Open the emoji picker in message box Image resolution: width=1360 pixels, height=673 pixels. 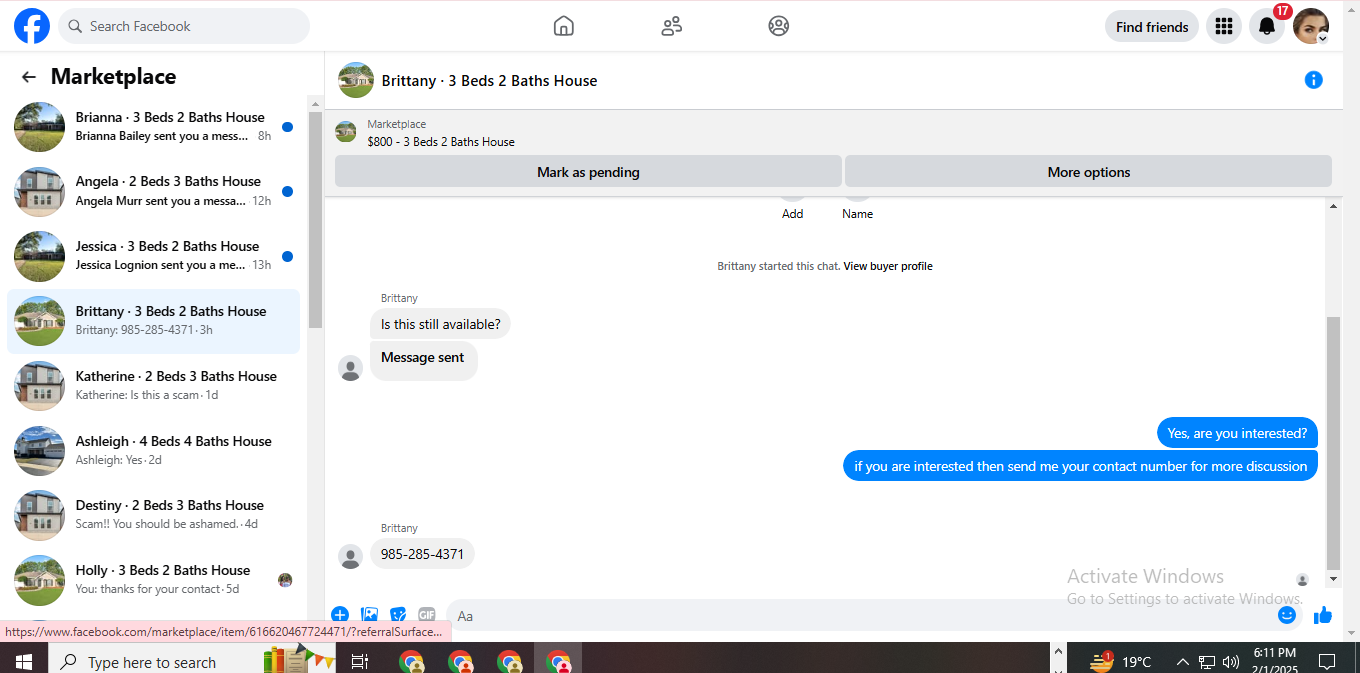(x=1287, y=615)
